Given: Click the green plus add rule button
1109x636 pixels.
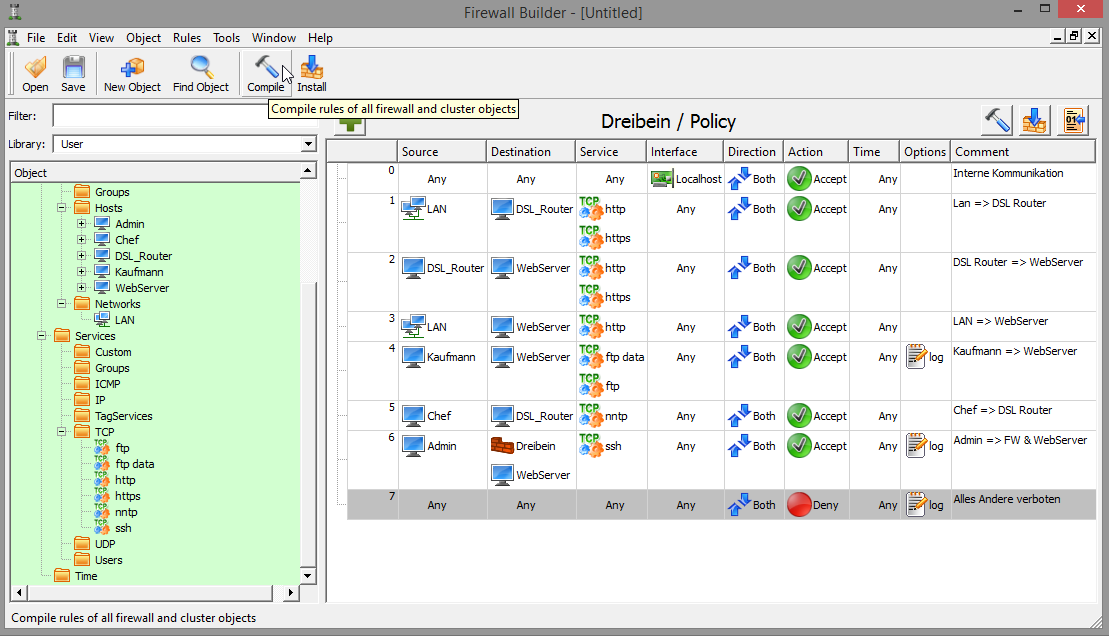Looking at the screenshot, I should [350, 124].
